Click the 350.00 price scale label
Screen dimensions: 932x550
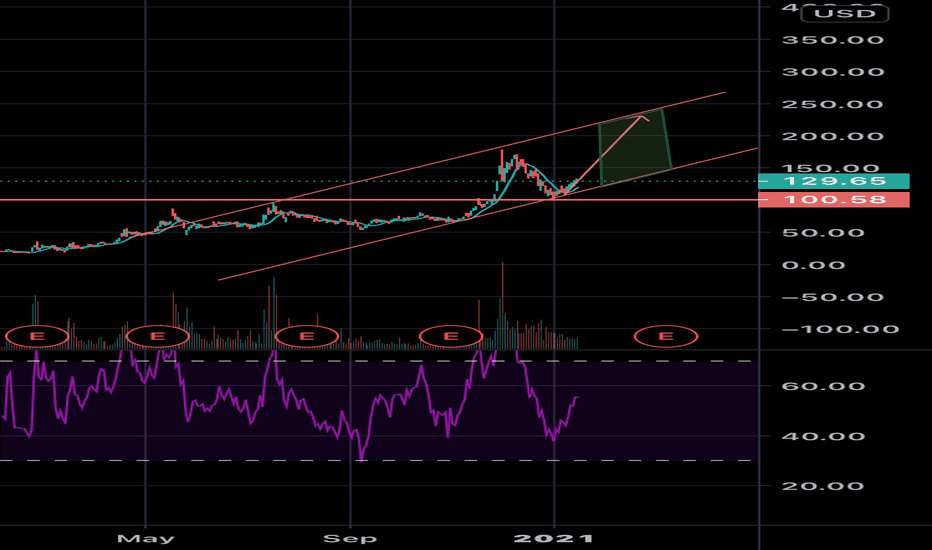(x=833, y=40)
